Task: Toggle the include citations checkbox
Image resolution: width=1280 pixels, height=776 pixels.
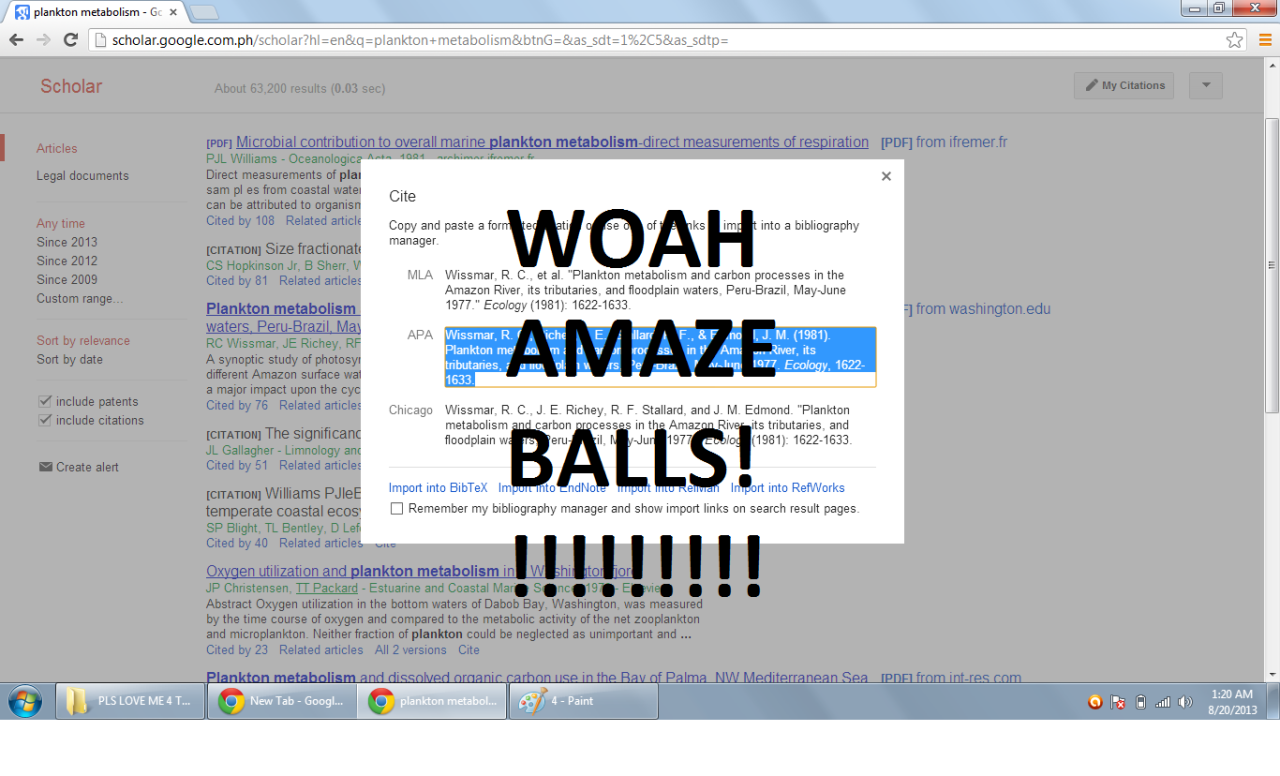Action: pyautogui.click(x=44, y=420)
